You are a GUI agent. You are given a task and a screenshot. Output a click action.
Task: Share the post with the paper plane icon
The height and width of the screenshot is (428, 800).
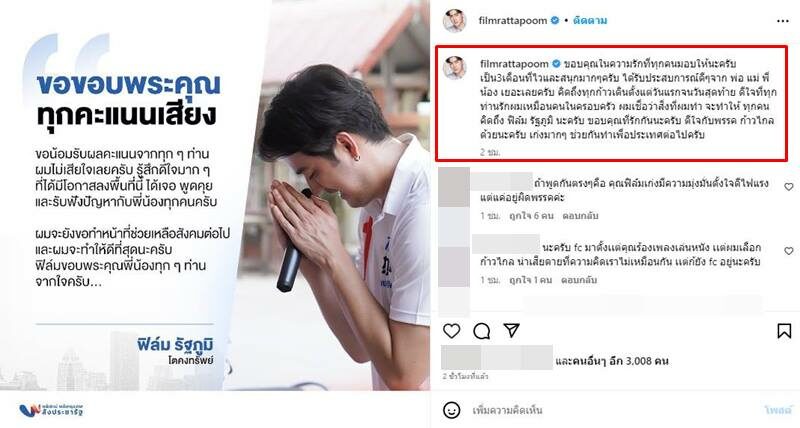click(x=511, y=331)
